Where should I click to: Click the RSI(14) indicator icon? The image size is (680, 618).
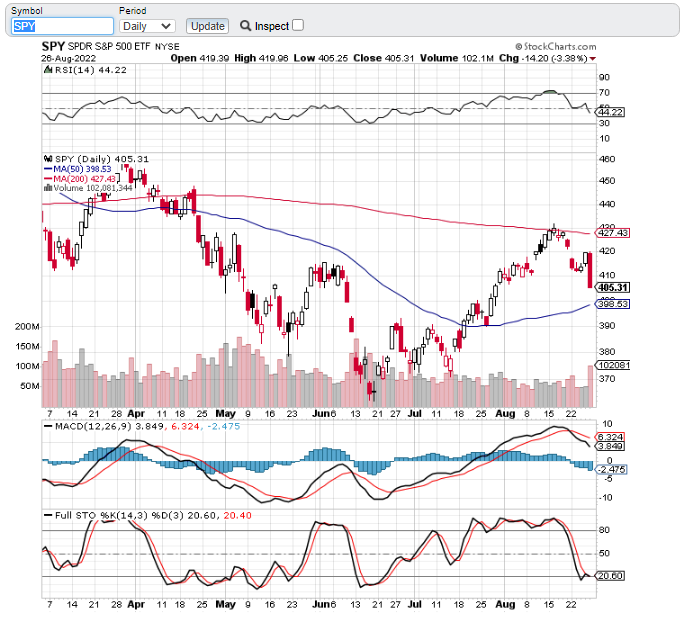[48, 70]
